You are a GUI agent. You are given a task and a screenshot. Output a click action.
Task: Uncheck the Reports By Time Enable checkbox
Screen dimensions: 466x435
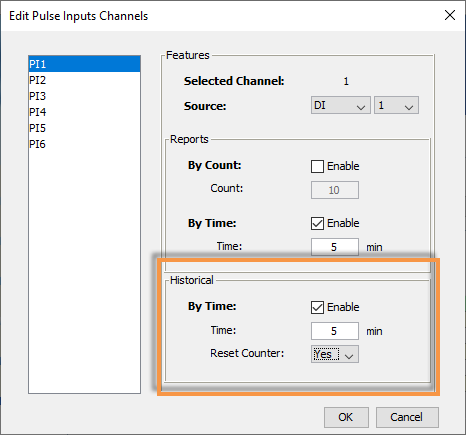point(317,223)
